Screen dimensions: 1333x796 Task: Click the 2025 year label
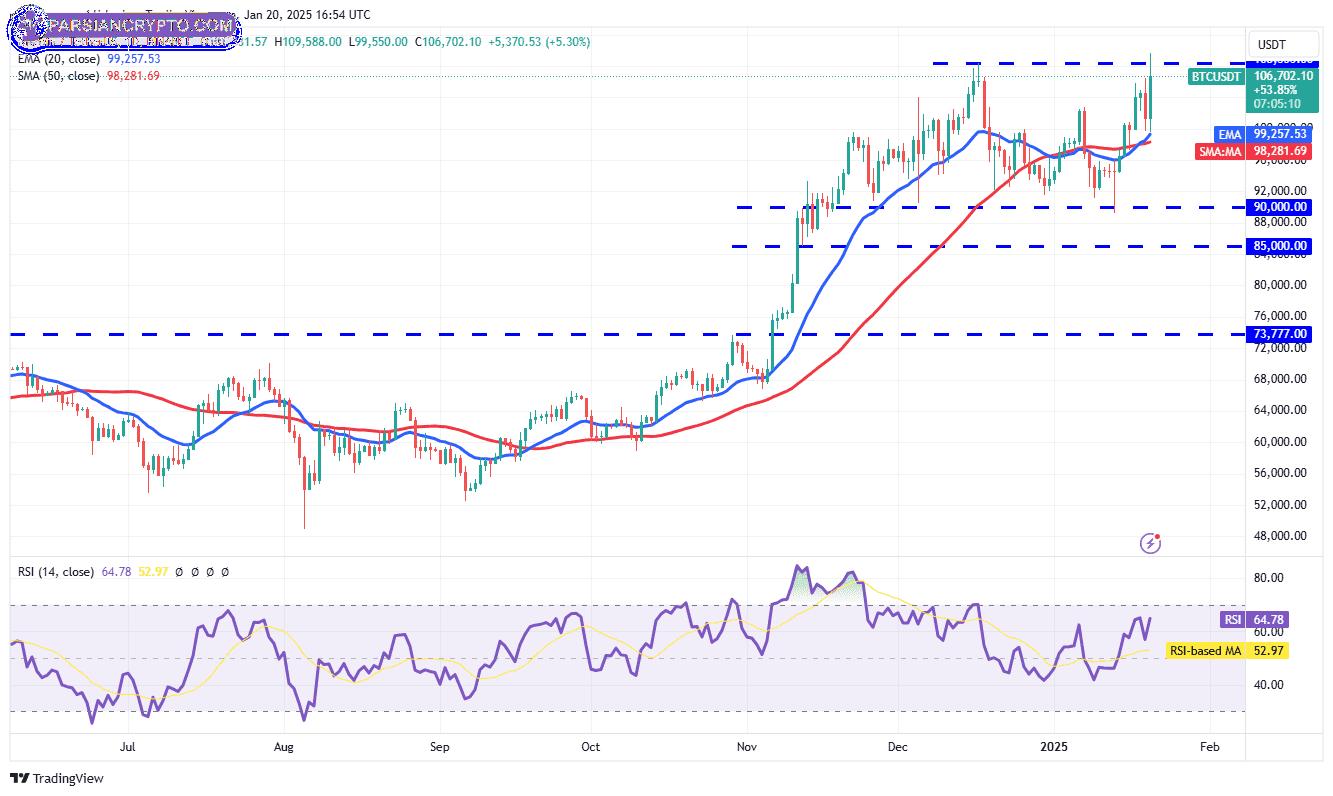click(1053, 747)
